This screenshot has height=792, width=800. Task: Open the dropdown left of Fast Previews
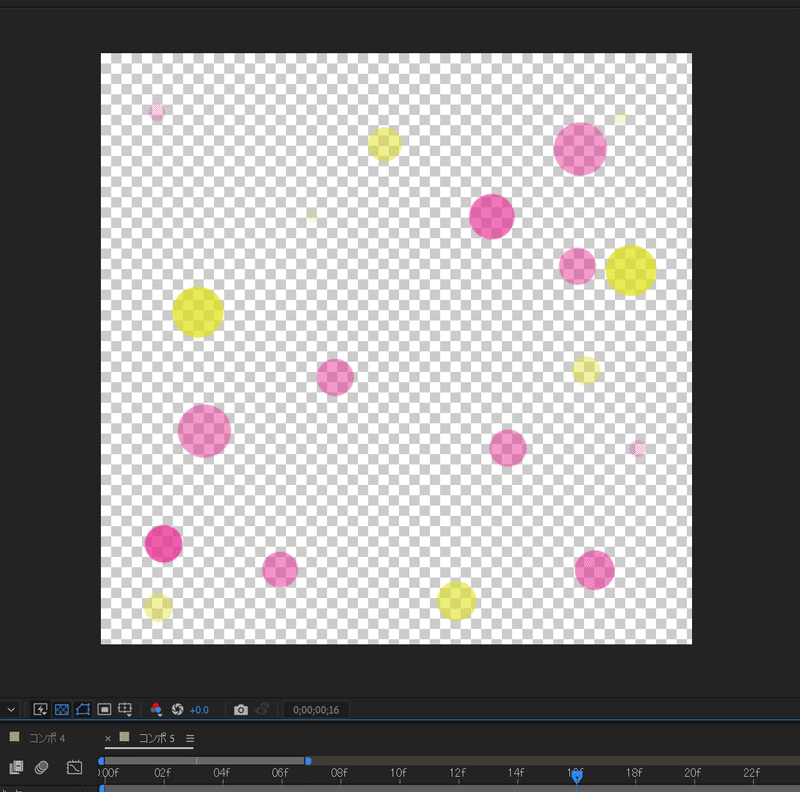point(11,709)
